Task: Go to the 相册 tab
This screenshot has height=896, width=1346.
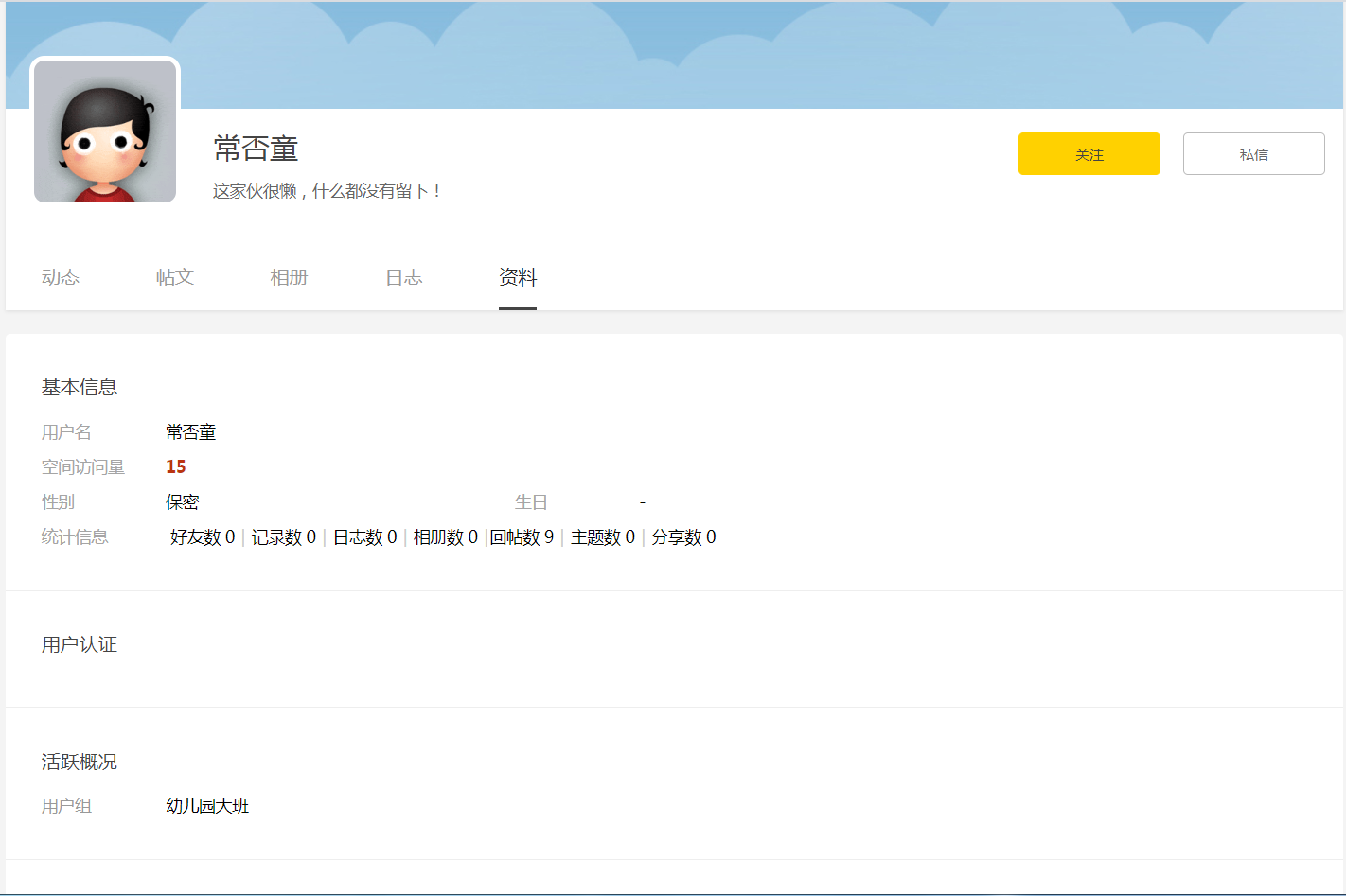Action: (x=289, y=277)
